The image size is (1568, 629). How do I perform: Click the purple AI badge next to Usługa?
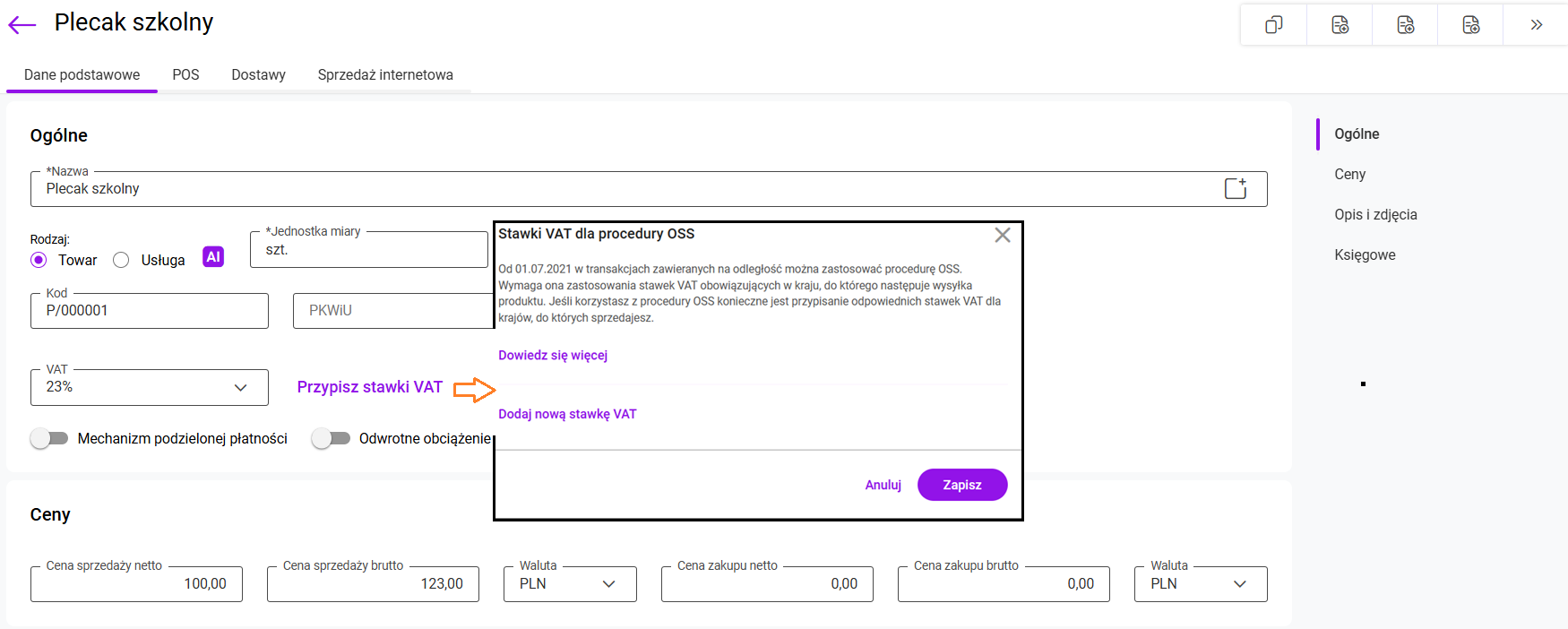[213, 257]
